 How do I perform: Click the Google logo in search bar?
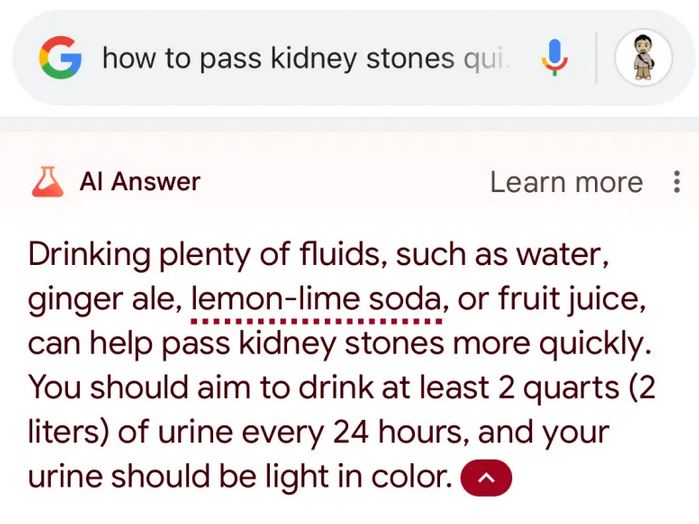pyautogui.click(x=60, y=58)
